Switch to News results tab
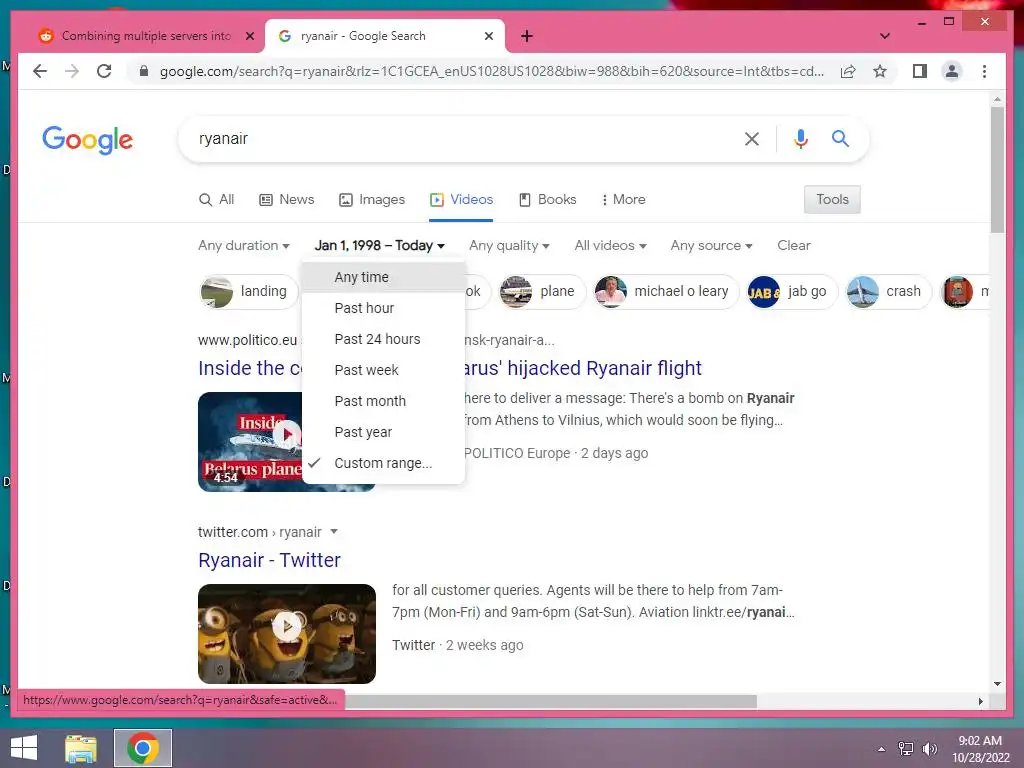The height and width of the screenshot is (768, 1024). point(287,199)
